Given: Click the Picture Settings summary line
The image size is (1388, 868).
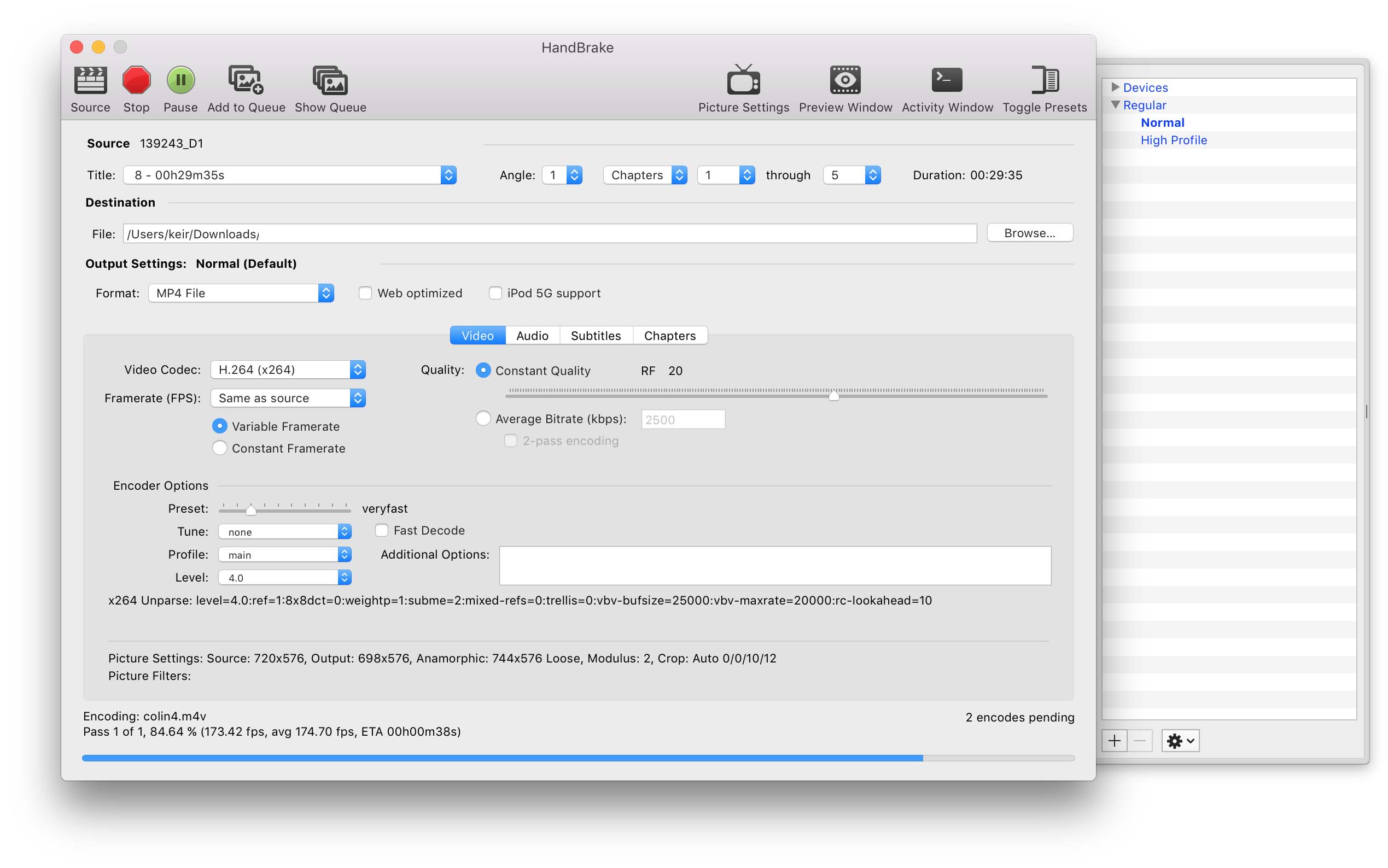Looking at the screenshot, I should (442, 659).
